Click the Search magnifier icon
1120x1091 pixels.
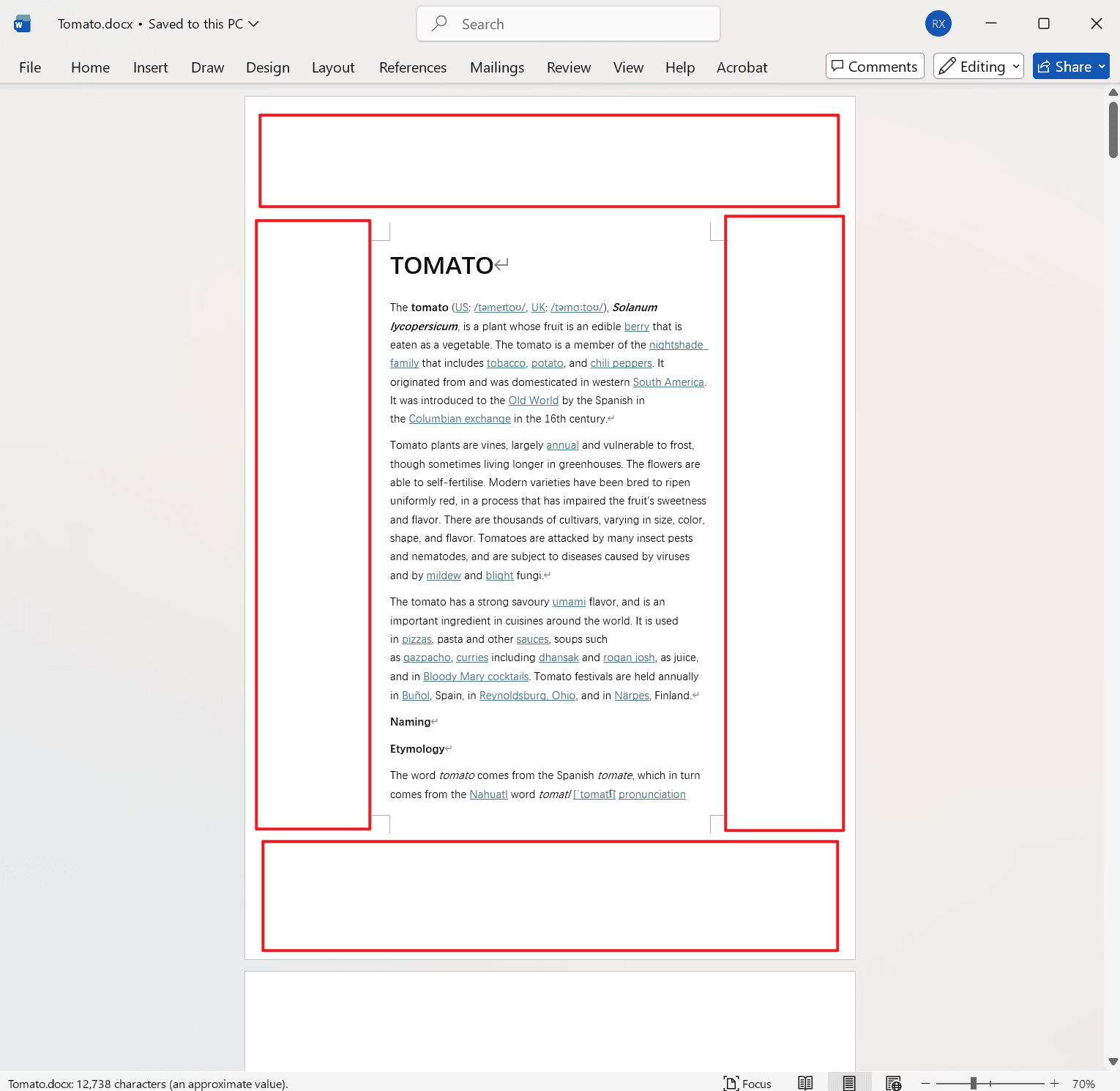[x=438, y=23]
